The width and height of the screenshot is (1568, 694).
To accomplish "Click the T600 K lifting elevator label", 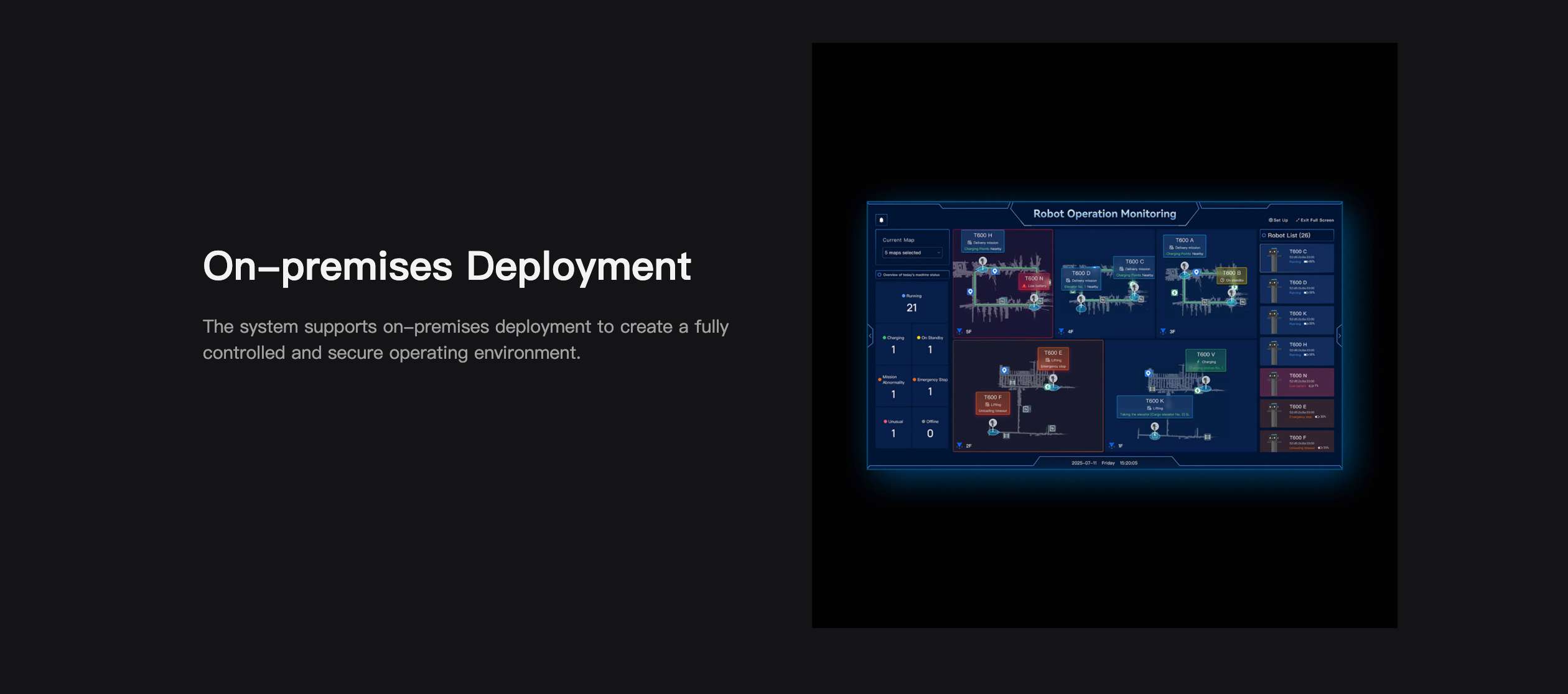I will tap(1154, 407).
